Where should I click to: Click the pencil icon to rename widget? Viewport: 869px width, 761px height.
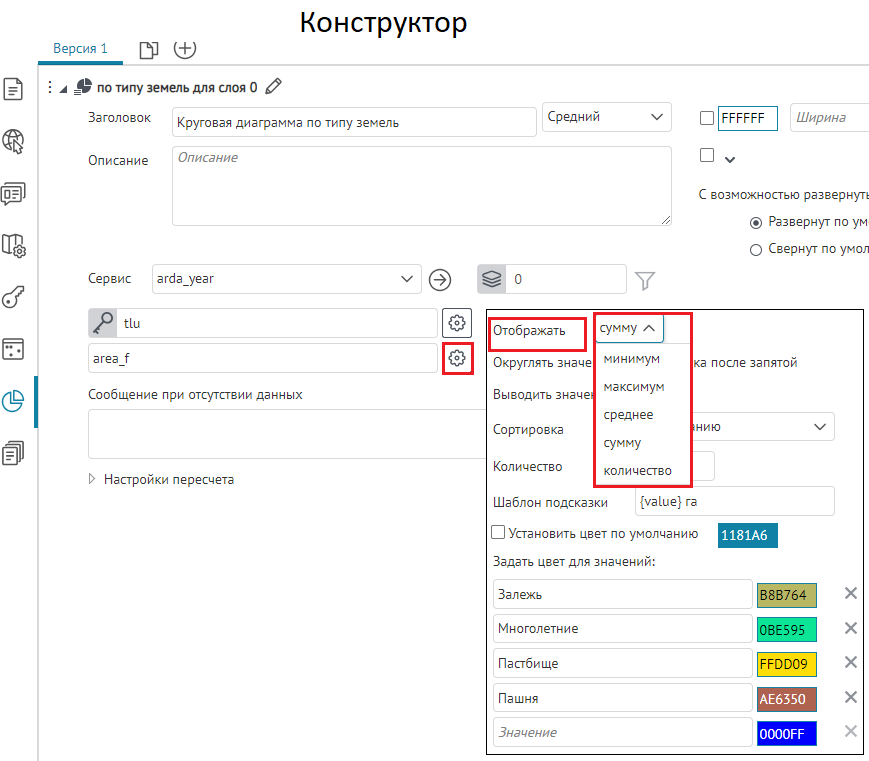pos(274,87)
